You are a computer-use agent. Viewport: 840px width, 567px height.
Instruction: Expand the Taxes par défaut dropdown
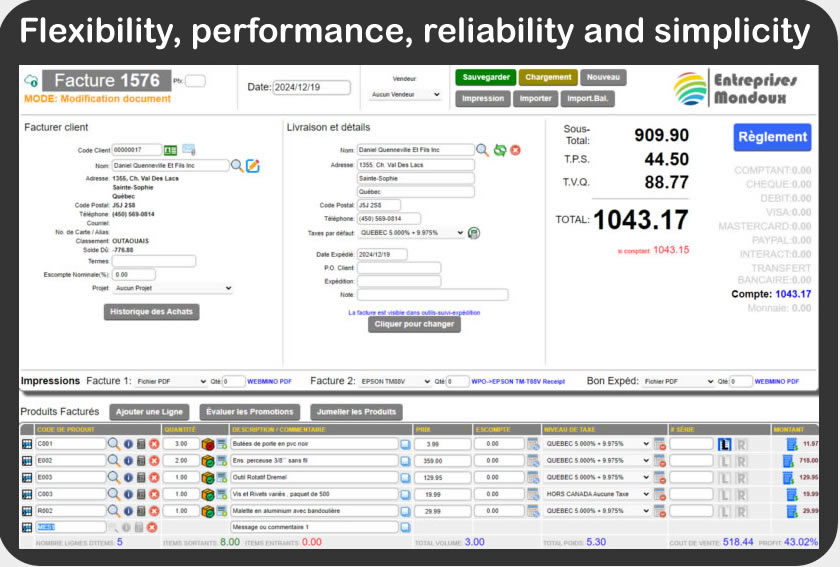point(411,233)
